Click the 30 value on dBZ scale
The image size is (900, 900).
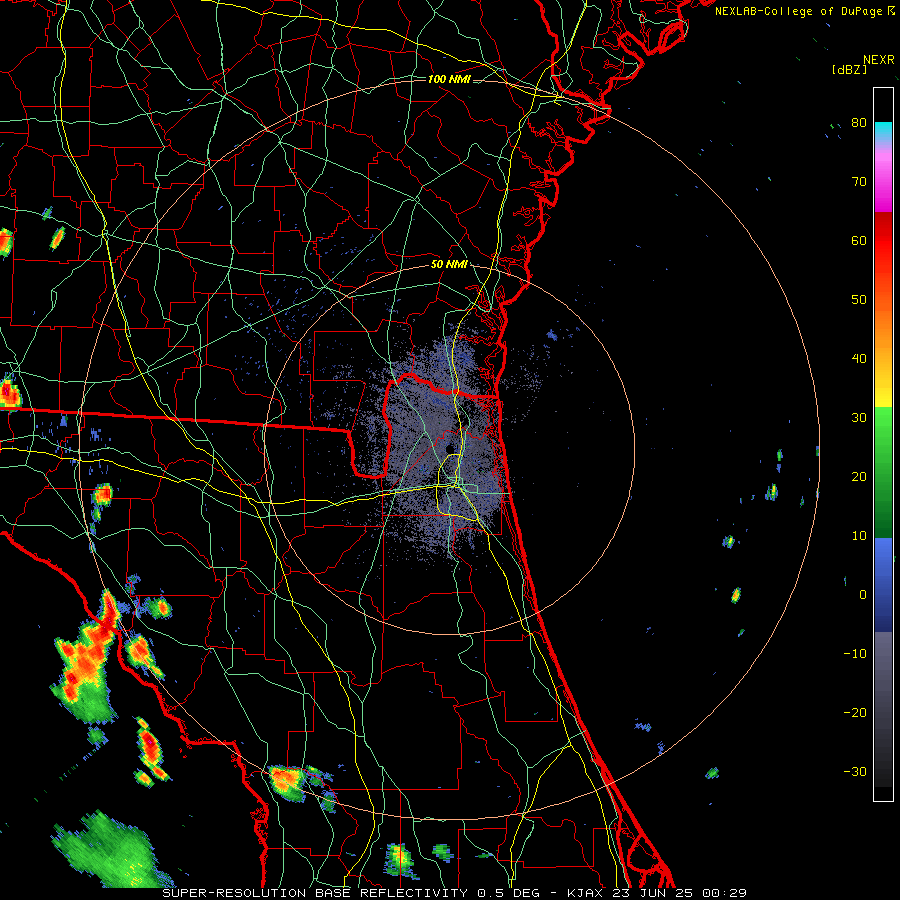point(859,418)
